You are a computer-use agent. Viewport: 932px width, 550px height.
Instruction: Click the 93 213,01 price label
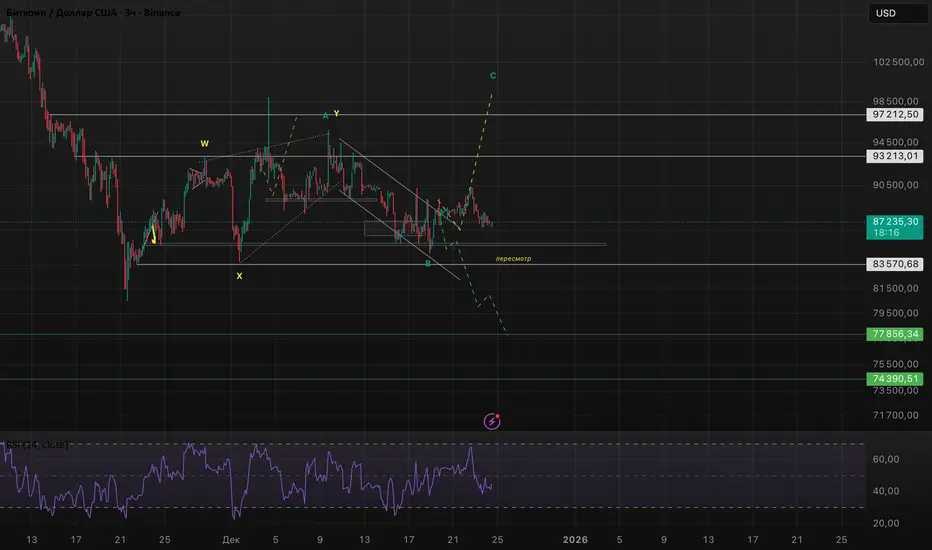(895, 156)
